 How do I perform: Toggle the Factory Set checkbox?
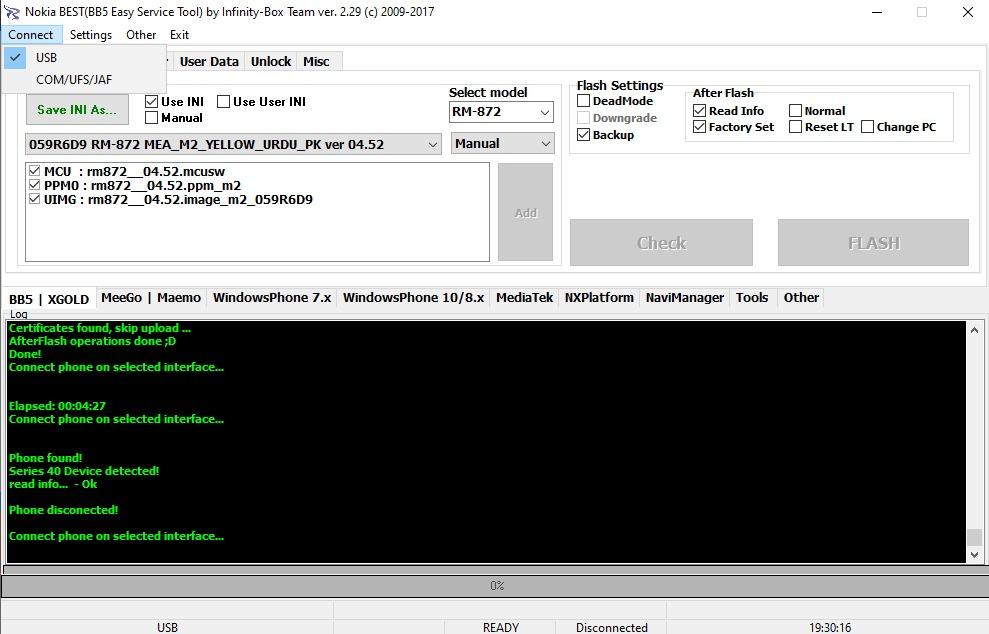(700, 127)
